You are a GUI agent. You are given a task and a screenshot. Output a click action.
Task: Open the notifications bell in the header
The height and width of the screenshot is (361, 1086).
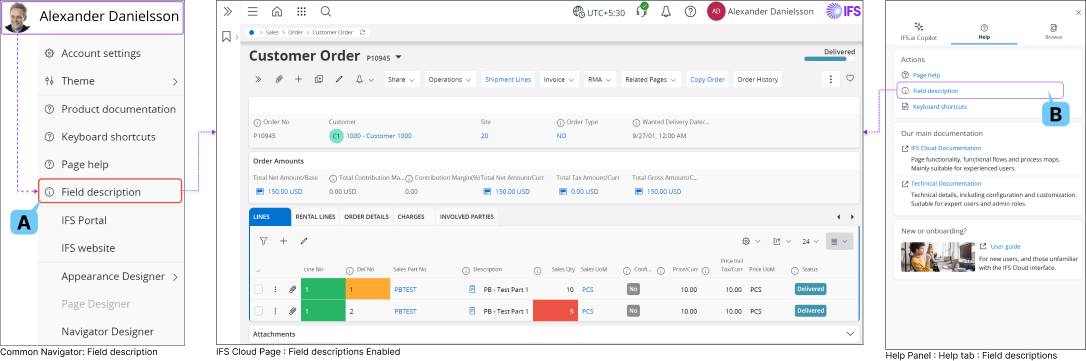pyautogui.click(x=666, y=12)
